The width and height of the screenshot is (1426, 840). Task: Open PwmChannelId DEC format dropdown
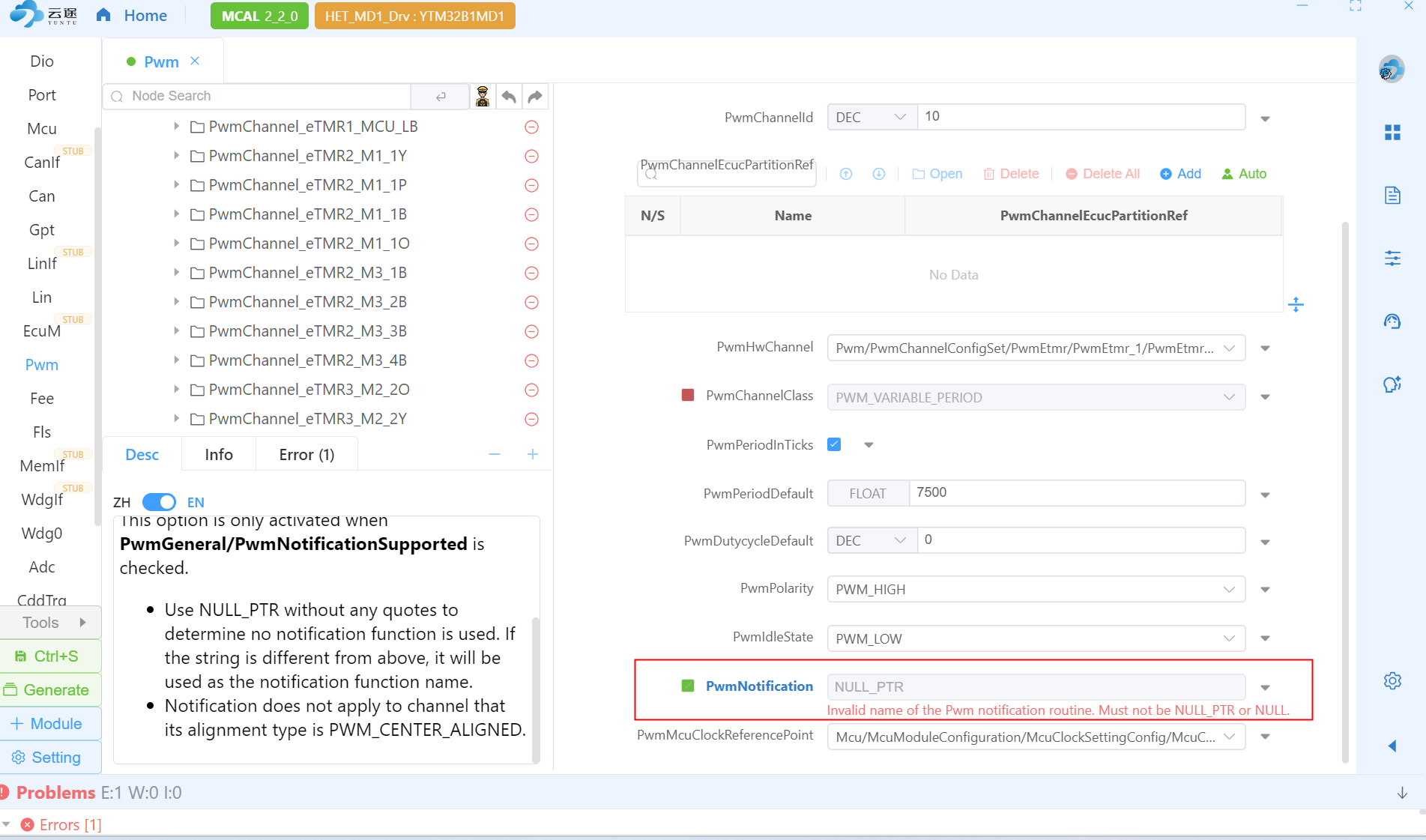tap(872, 117)
